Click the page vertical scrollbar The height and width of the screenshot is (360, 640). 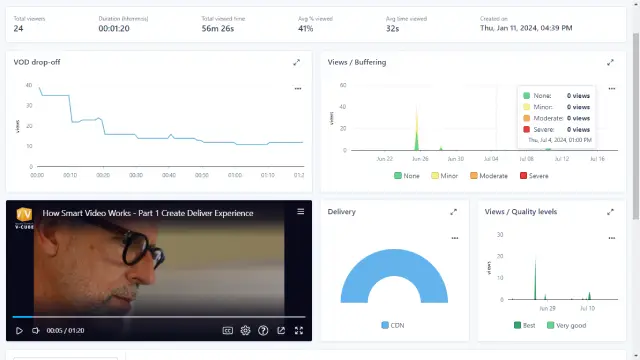point(636,127)
